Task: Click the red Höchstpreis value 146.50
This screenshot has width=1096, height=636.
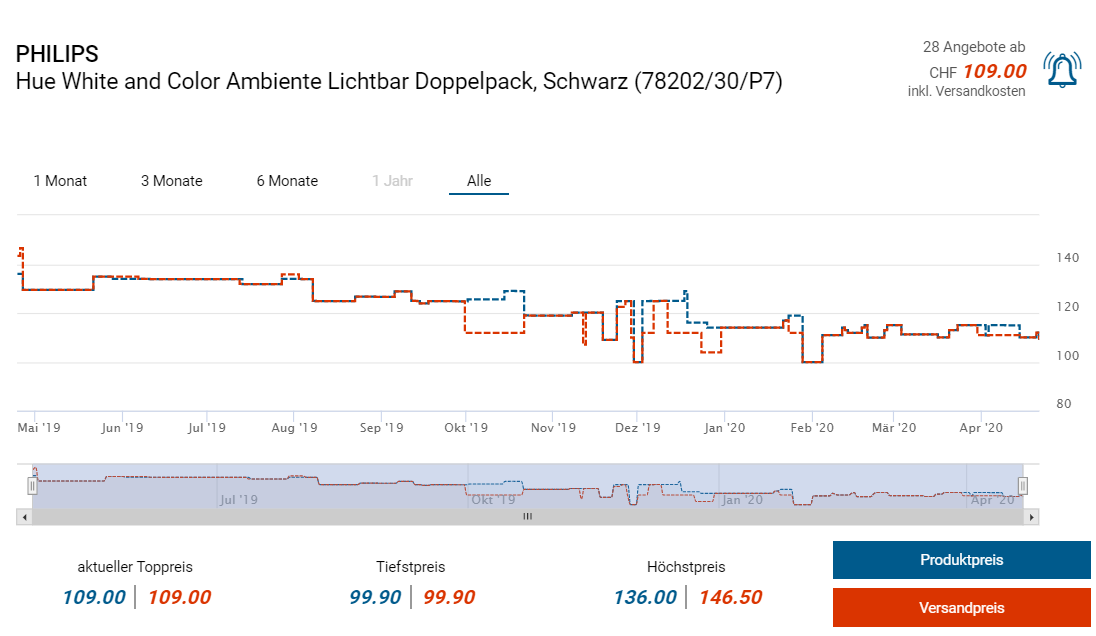Action: point(730,598)
